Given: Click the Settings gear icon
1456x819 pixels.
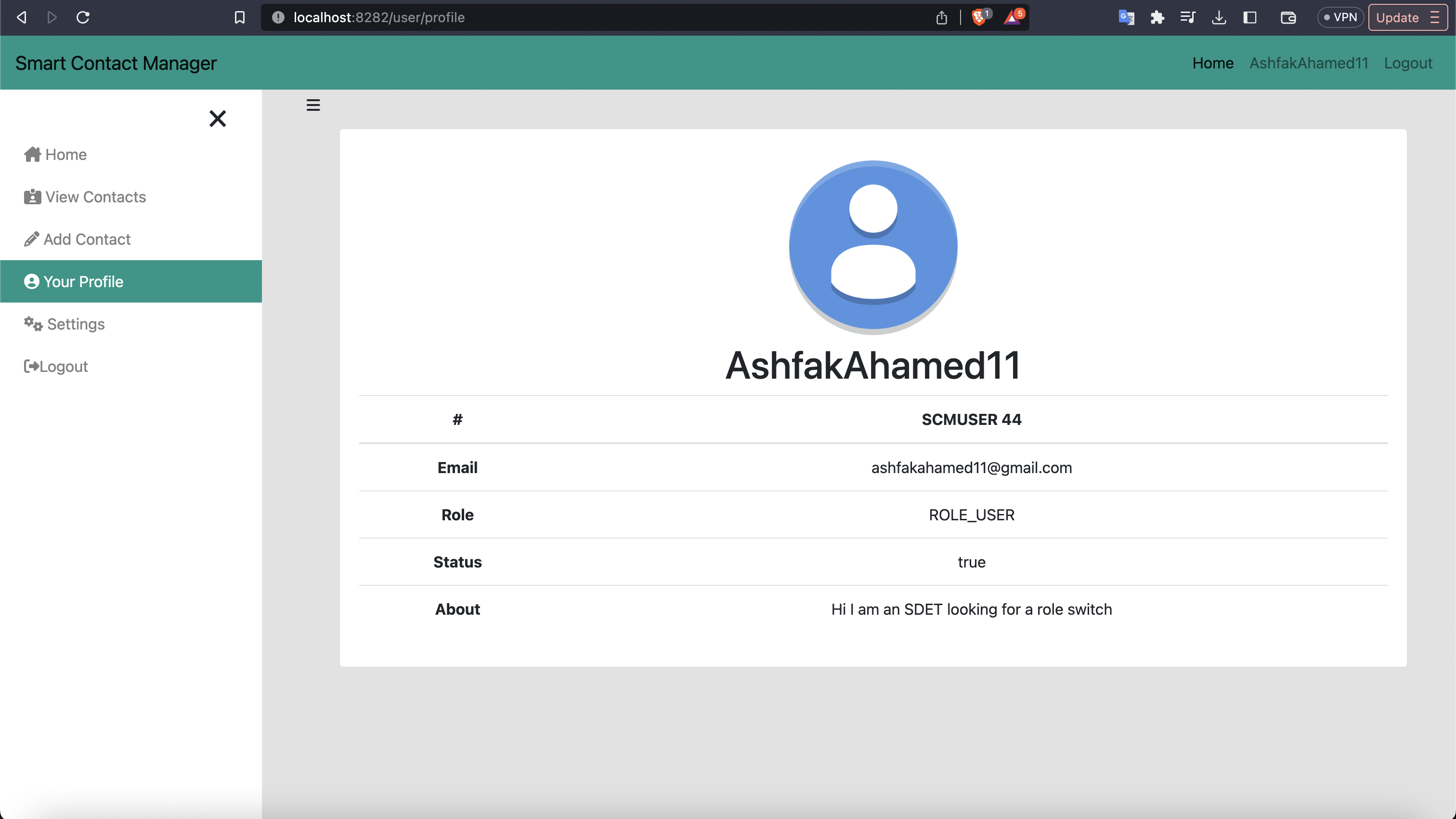Looking at the screenshot, I should [x=32, y=324].
